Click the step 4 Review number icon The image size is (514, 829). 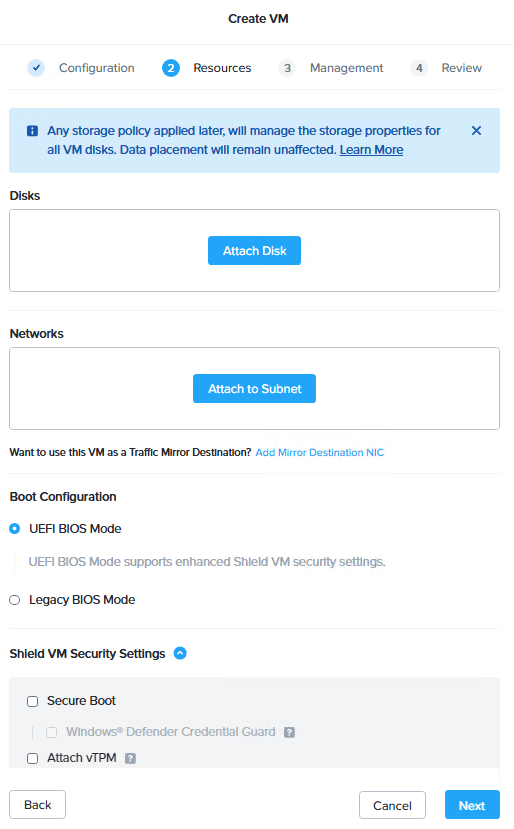419,68
